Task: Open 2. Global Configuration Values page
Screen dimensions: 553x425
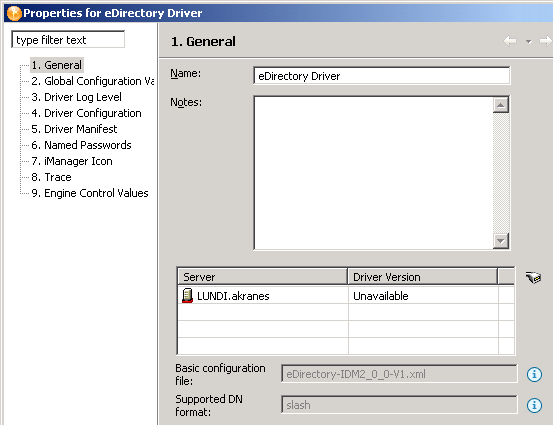Action: 92,81
